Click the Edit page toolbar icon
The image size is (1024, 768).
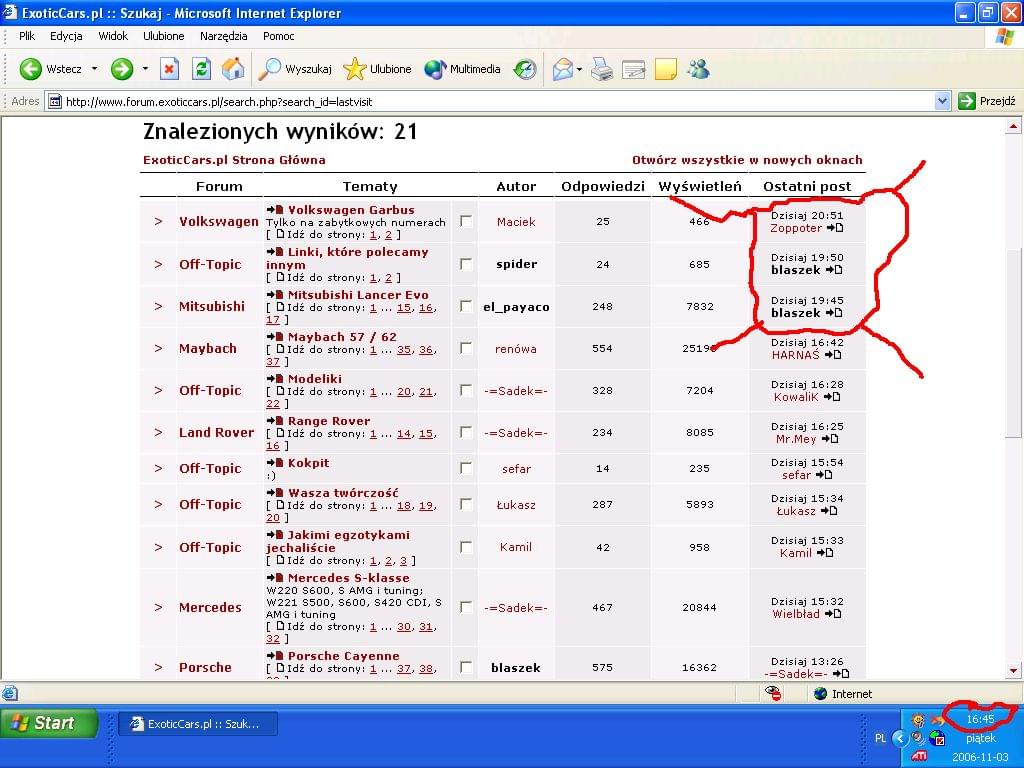(633, 69)
